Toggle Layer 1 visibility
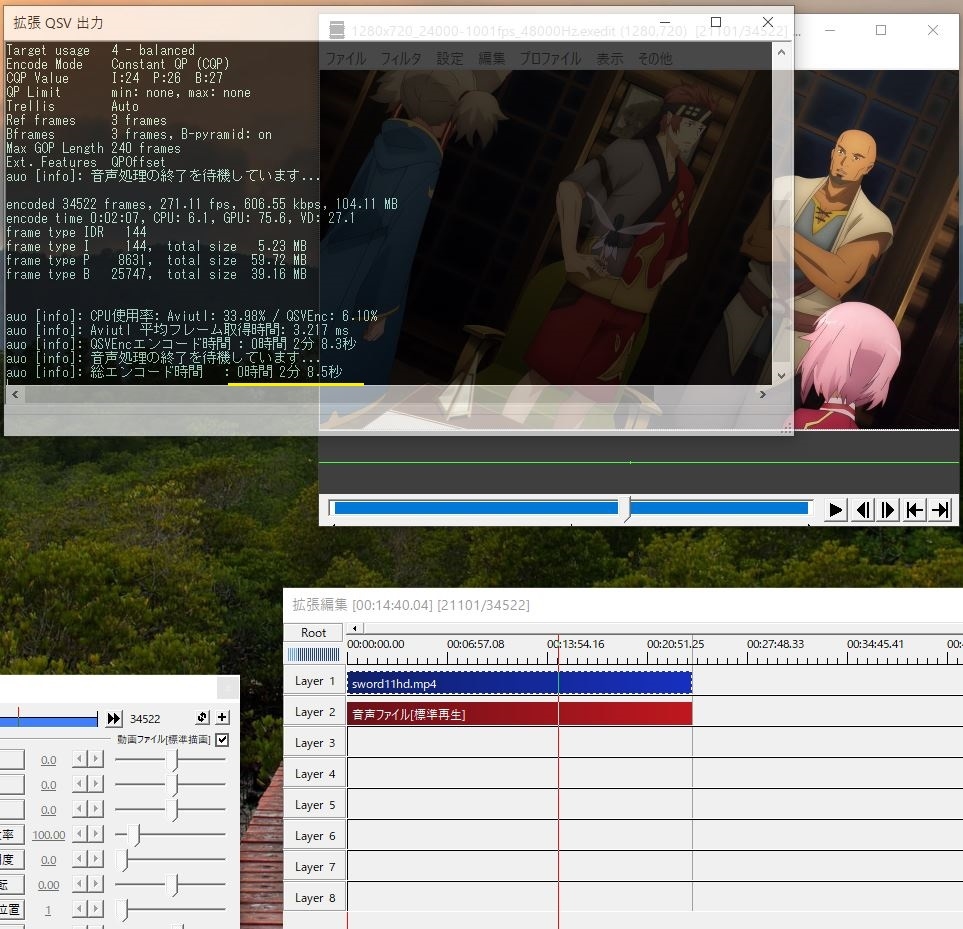963x929 pixels. tap(314, 681)
